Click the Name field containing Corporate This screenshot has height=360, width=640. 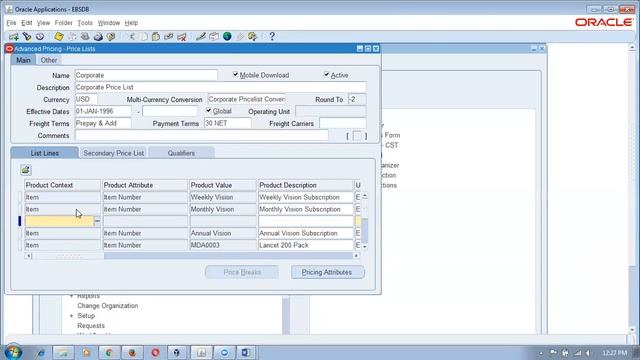click(x=146, y=75)
